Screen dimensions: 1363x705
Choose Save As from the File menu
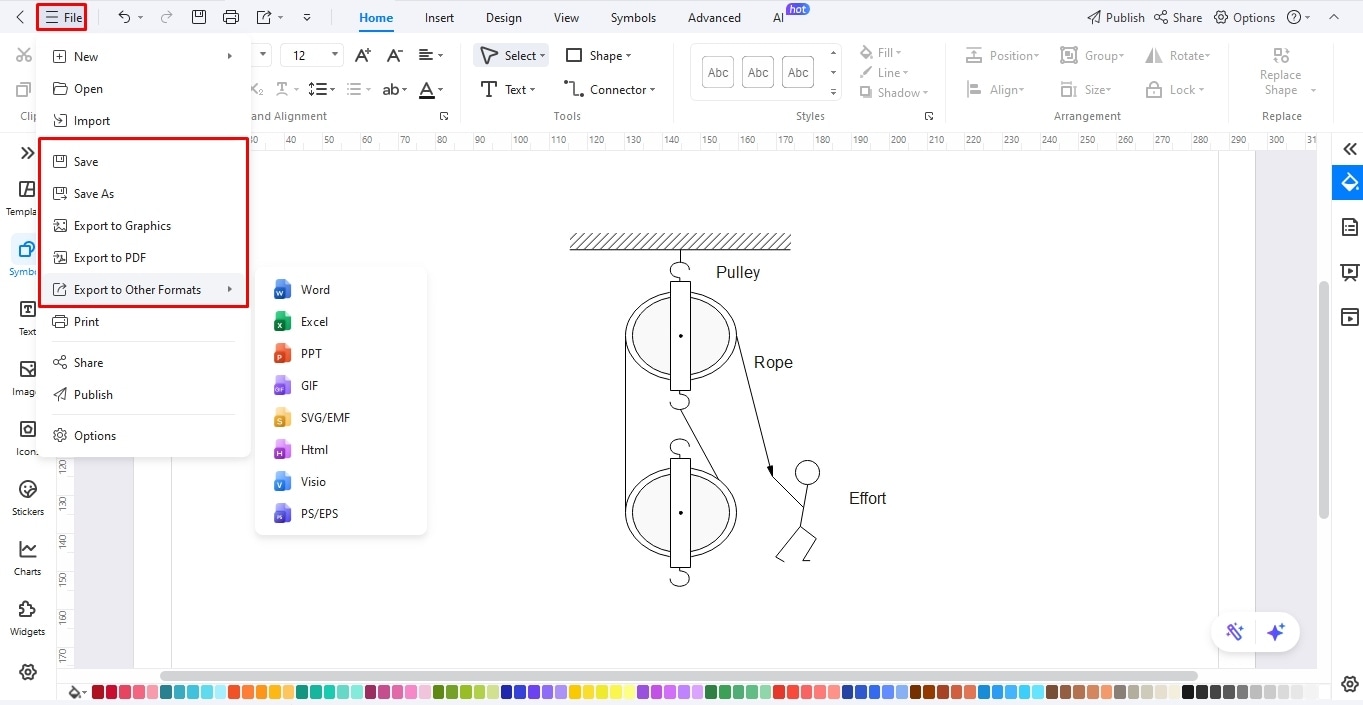(x=143, y=194)
